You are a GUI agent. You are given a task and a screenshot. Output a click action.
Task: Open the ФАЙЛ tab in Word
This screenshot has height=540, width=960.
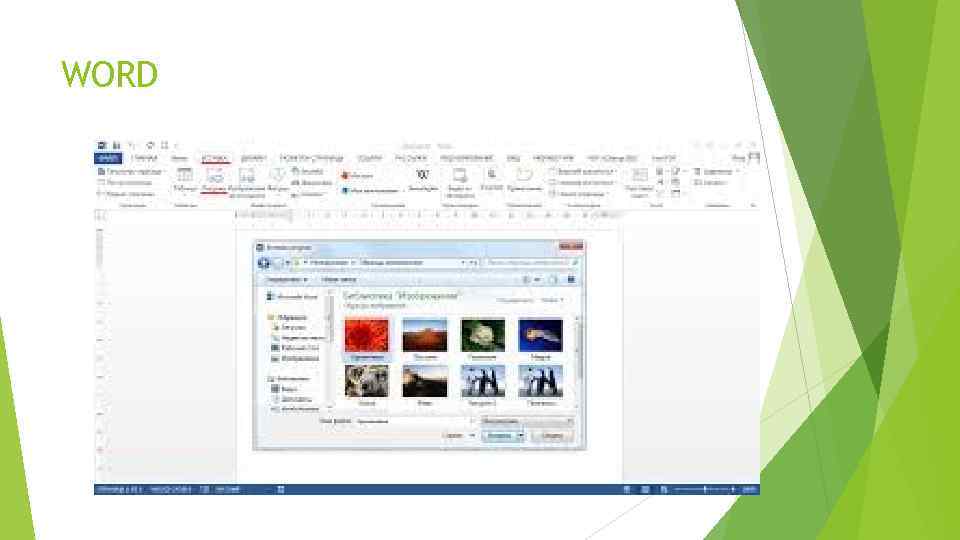(108, 159)
